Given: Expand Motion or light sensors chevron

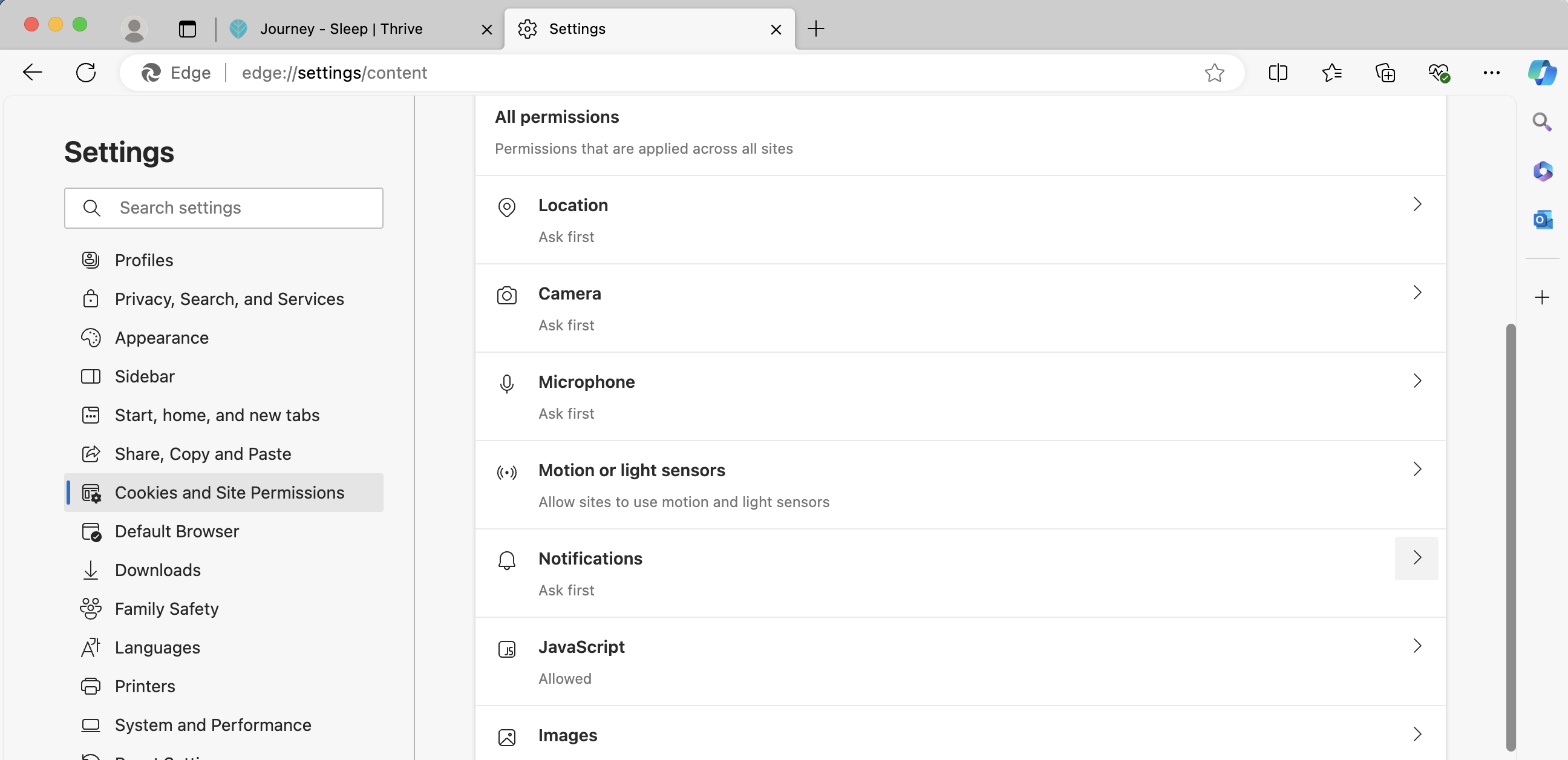Looking at the screenshot, I should [x=1416, y=469].
